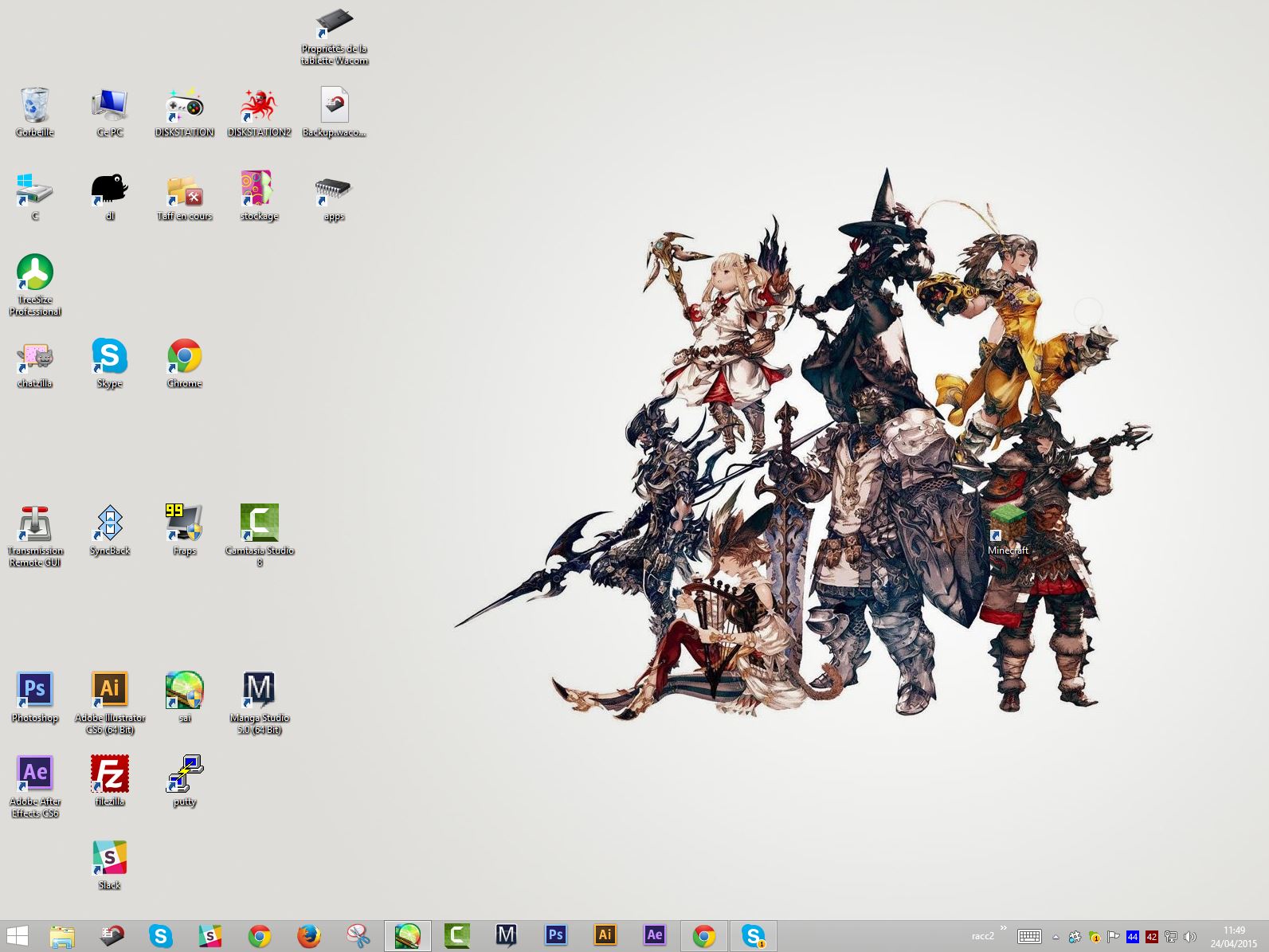Launch chatzilla from the desktop
The image size is (1269, 952).
coord(35,363)
